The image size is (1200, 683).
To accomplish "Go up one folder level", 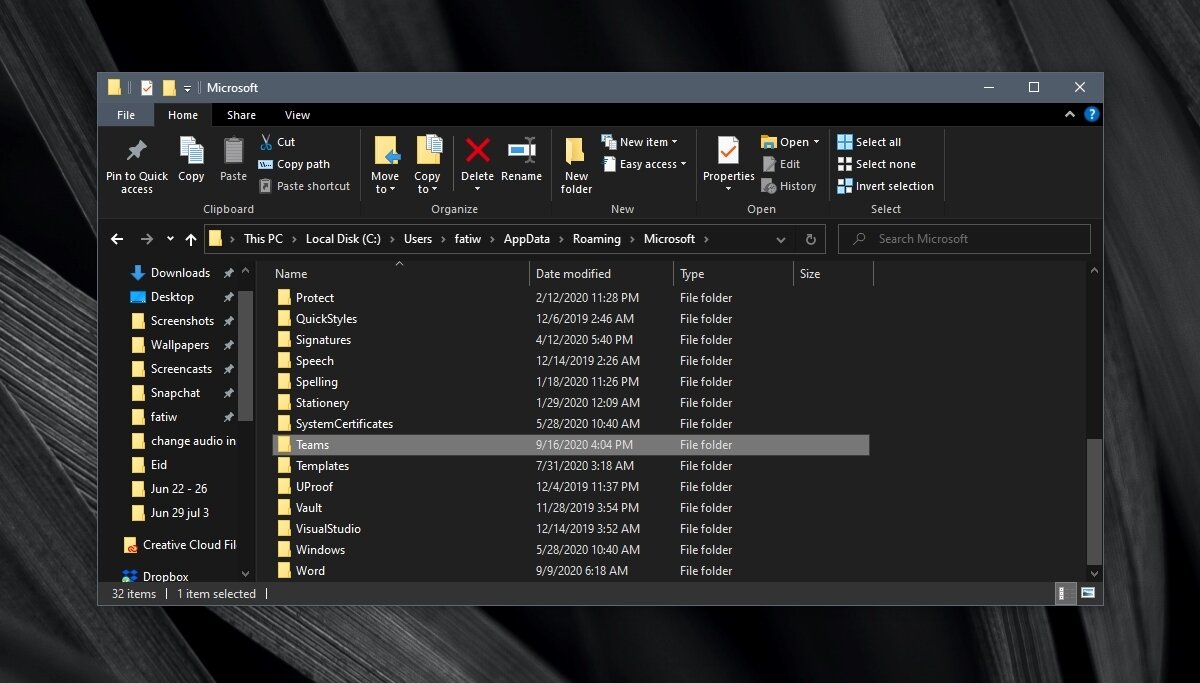I will point(190,239).
